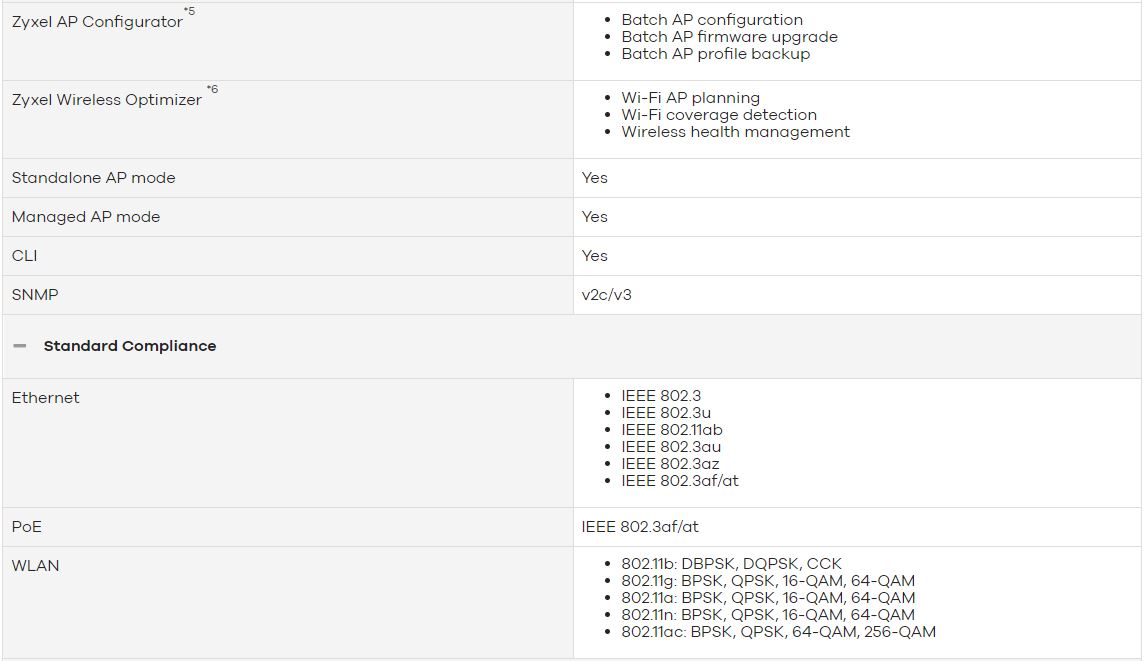
Task: Click the Ethernet row label
Action: tap(45, 398)
